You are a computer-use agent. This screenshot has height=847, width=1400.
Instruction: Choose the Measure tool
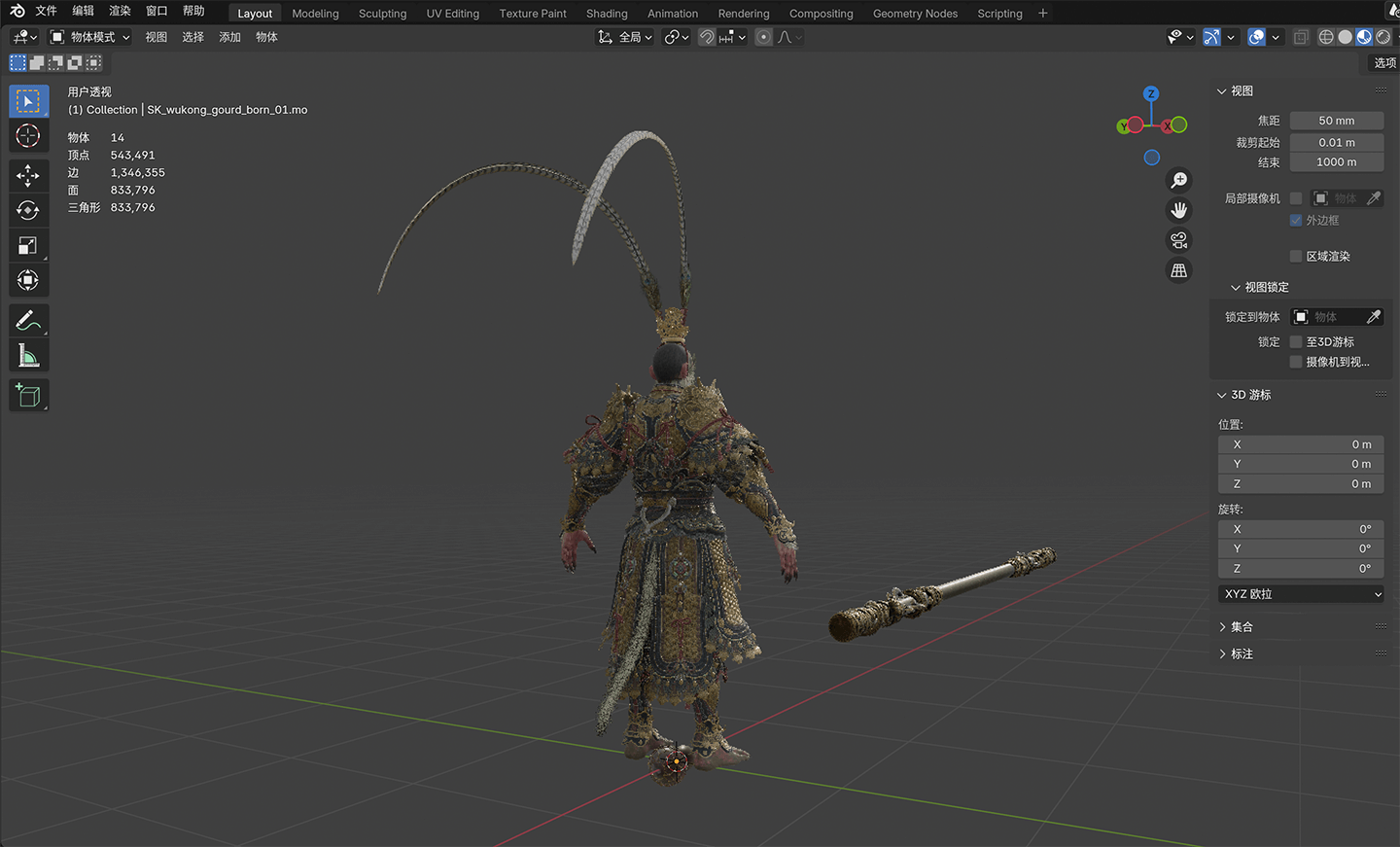(x=28, y=356)
